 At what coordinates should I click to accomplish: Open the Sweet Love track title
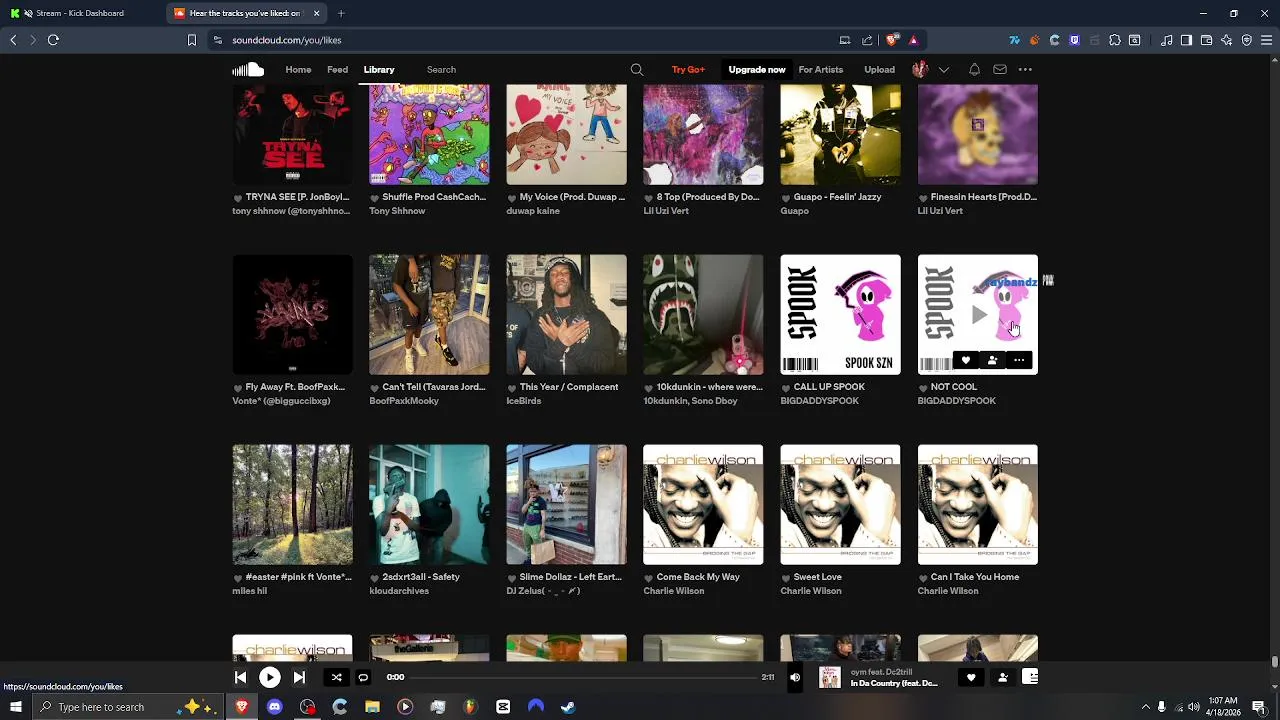[x=818, y=577]
